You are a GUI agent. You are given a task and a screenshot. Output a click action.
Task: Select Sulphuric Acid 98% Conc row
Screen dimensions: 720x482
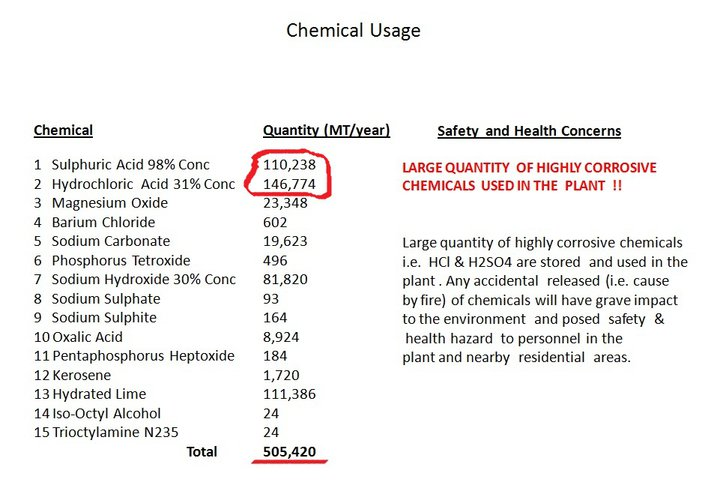pos(174,165)
